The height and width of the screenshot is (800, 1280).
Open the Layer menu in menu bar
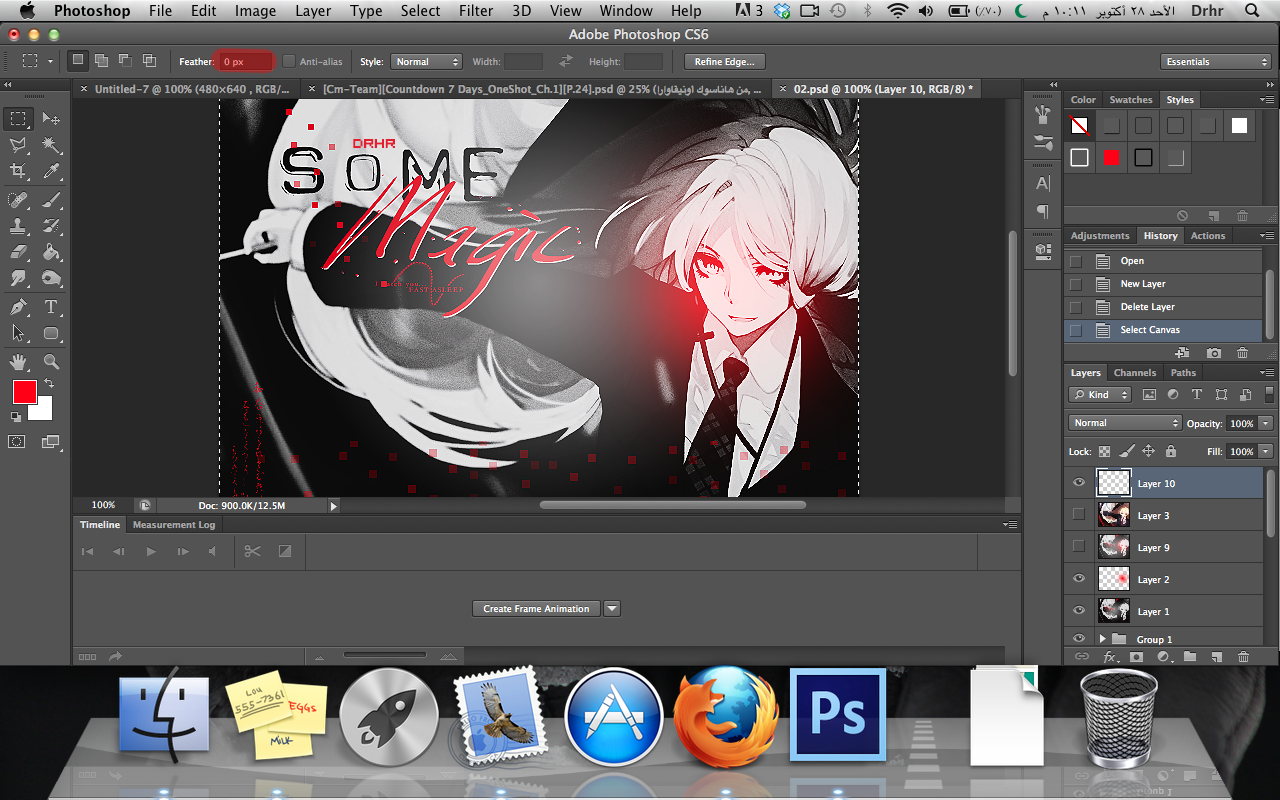click(x=313, y=11)
